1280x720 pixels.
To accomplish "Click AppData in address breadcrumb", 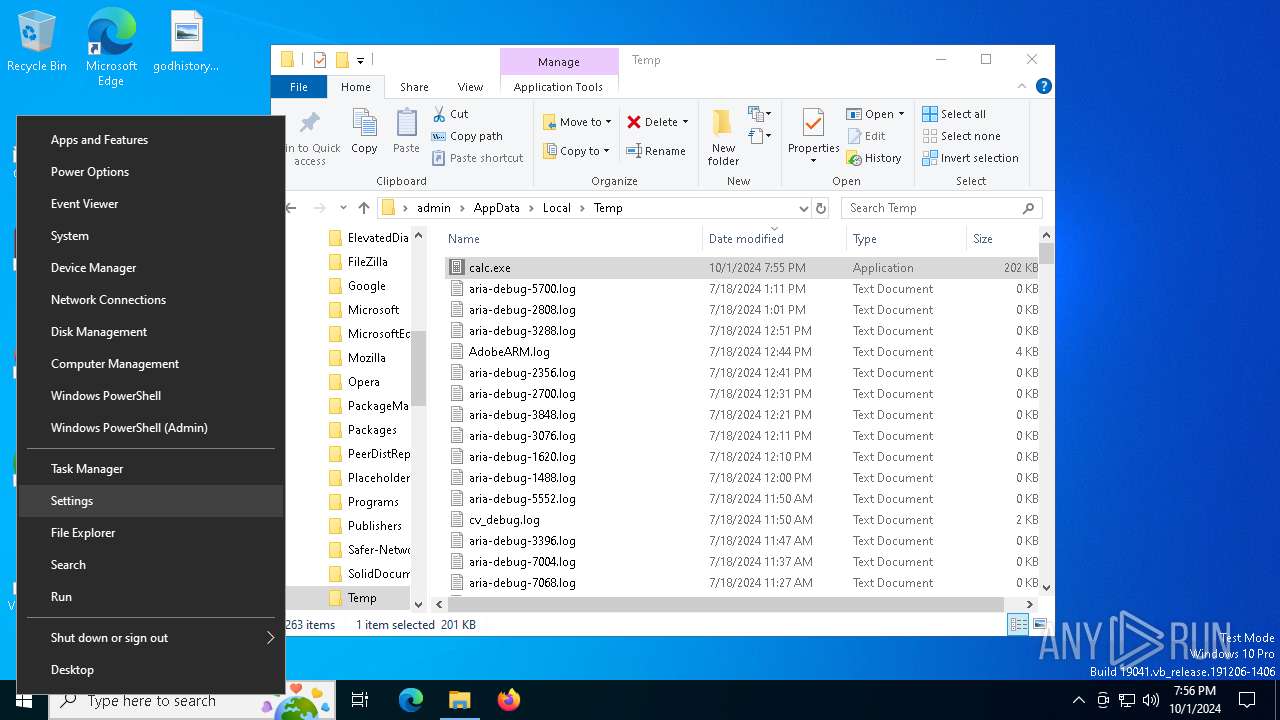I will 497,208.
